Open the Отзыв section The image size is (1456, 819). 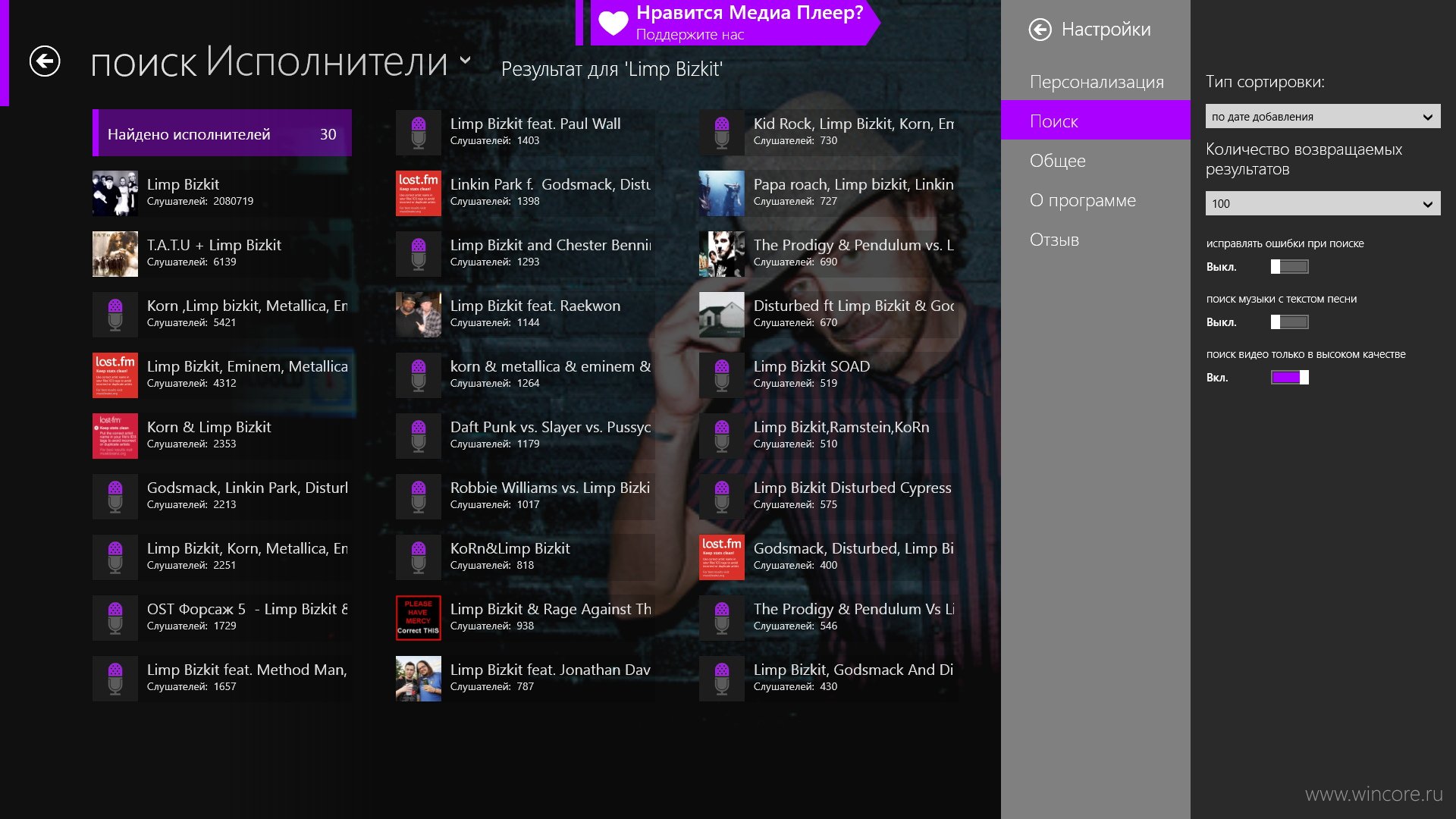pyautogui.click(x=1096, y=240)
